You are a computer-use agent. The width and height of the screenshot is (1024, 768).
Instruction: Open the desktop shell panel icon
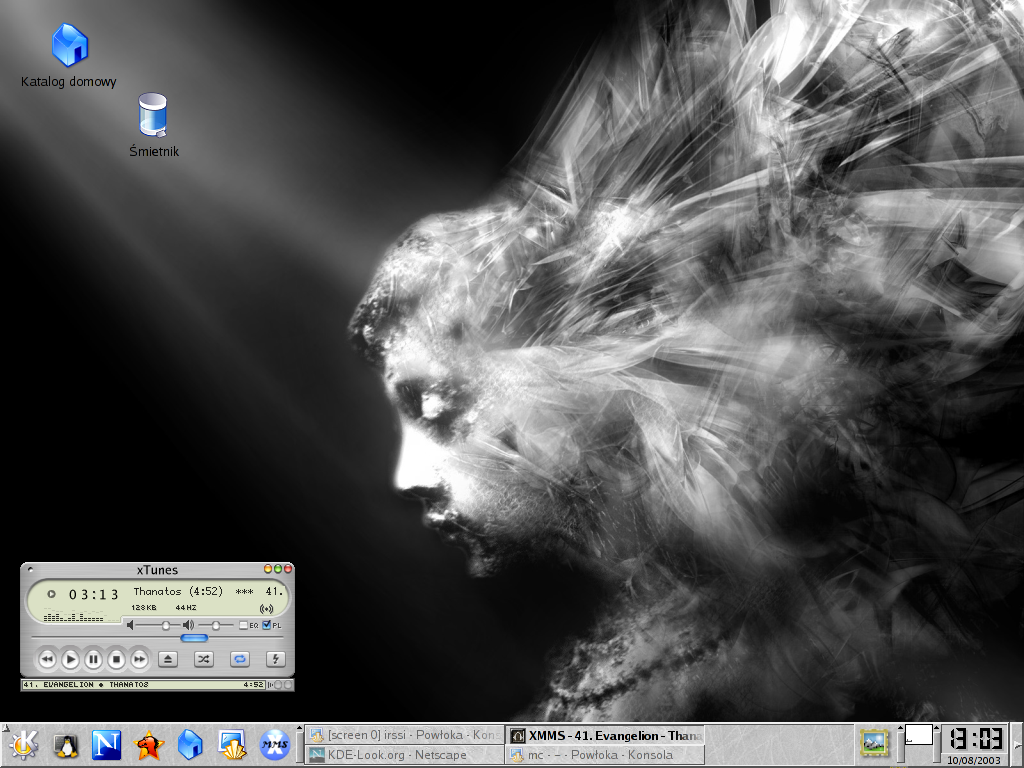pos(232,745)
